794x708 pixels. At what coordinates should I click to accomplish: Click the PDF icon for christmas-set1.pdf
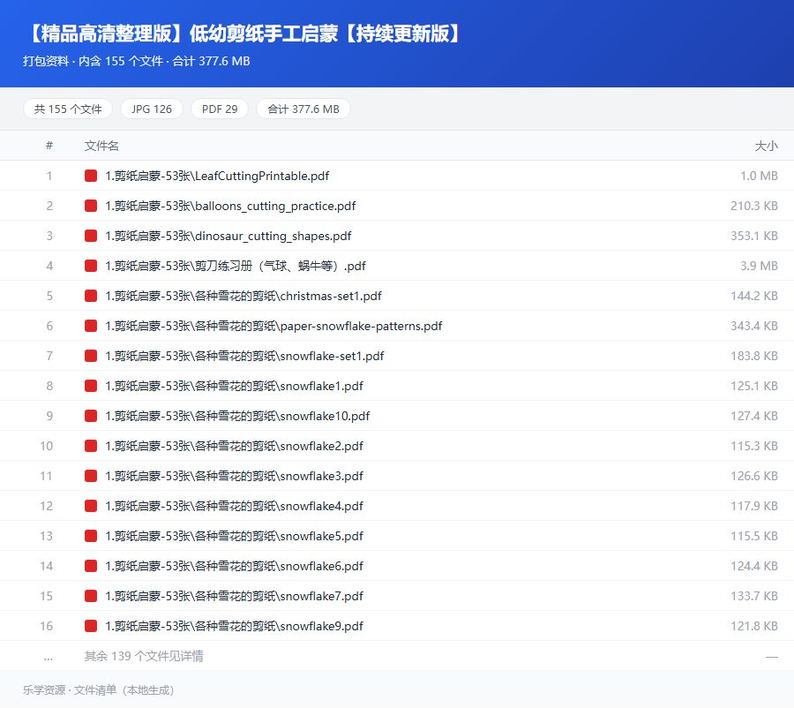pos(91,296)
